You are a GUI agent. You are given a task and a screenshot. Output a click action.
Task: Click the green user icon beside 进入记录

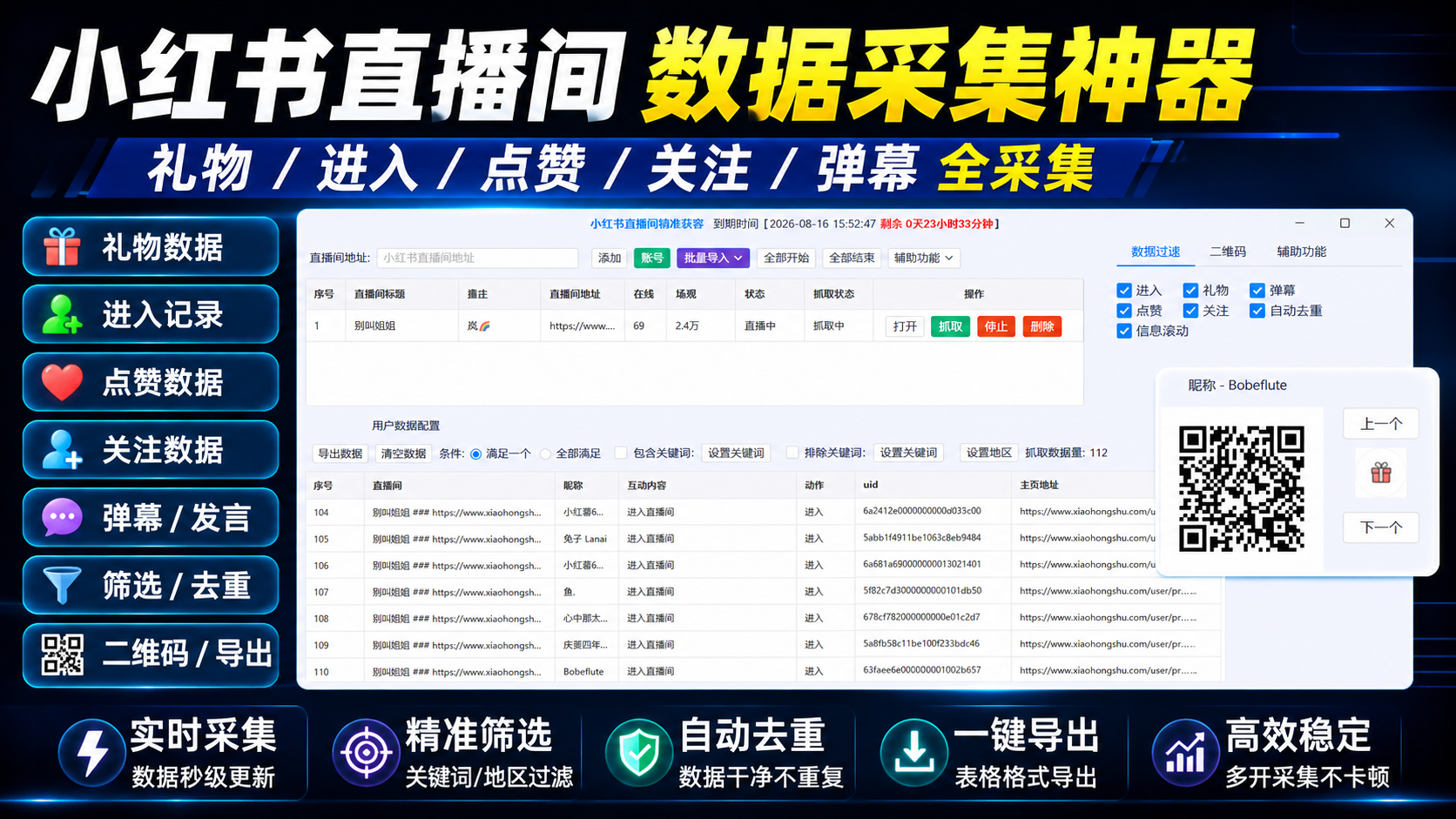pyautogui.click(x=62, y=314)
